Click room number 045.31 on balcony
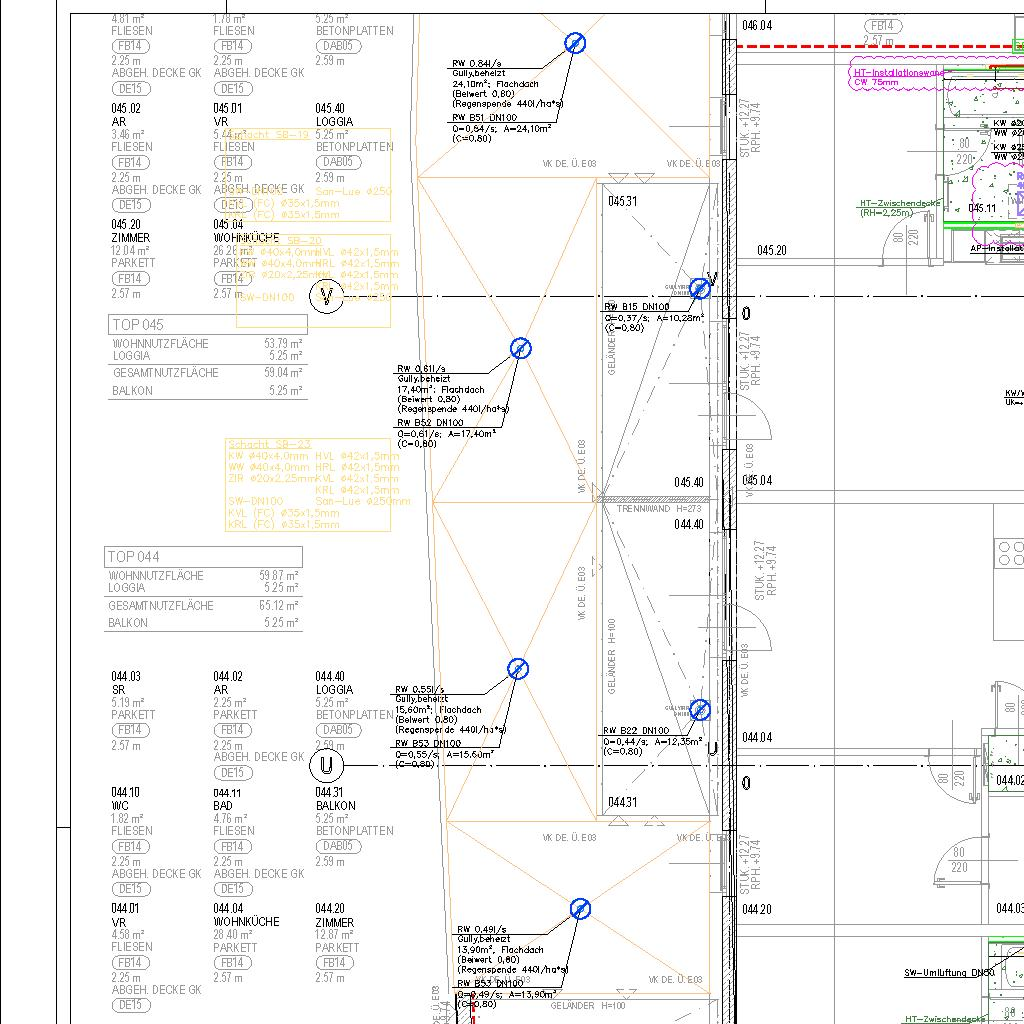The height and width of the screenshot is (1024, 1024). tap(622, 201)
